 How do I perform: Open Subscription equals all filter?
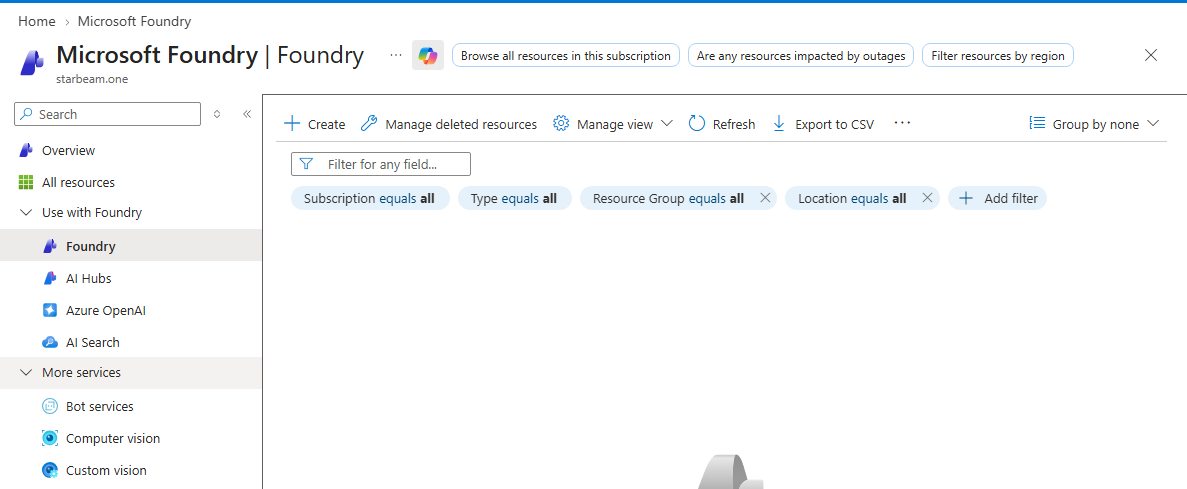369,198
